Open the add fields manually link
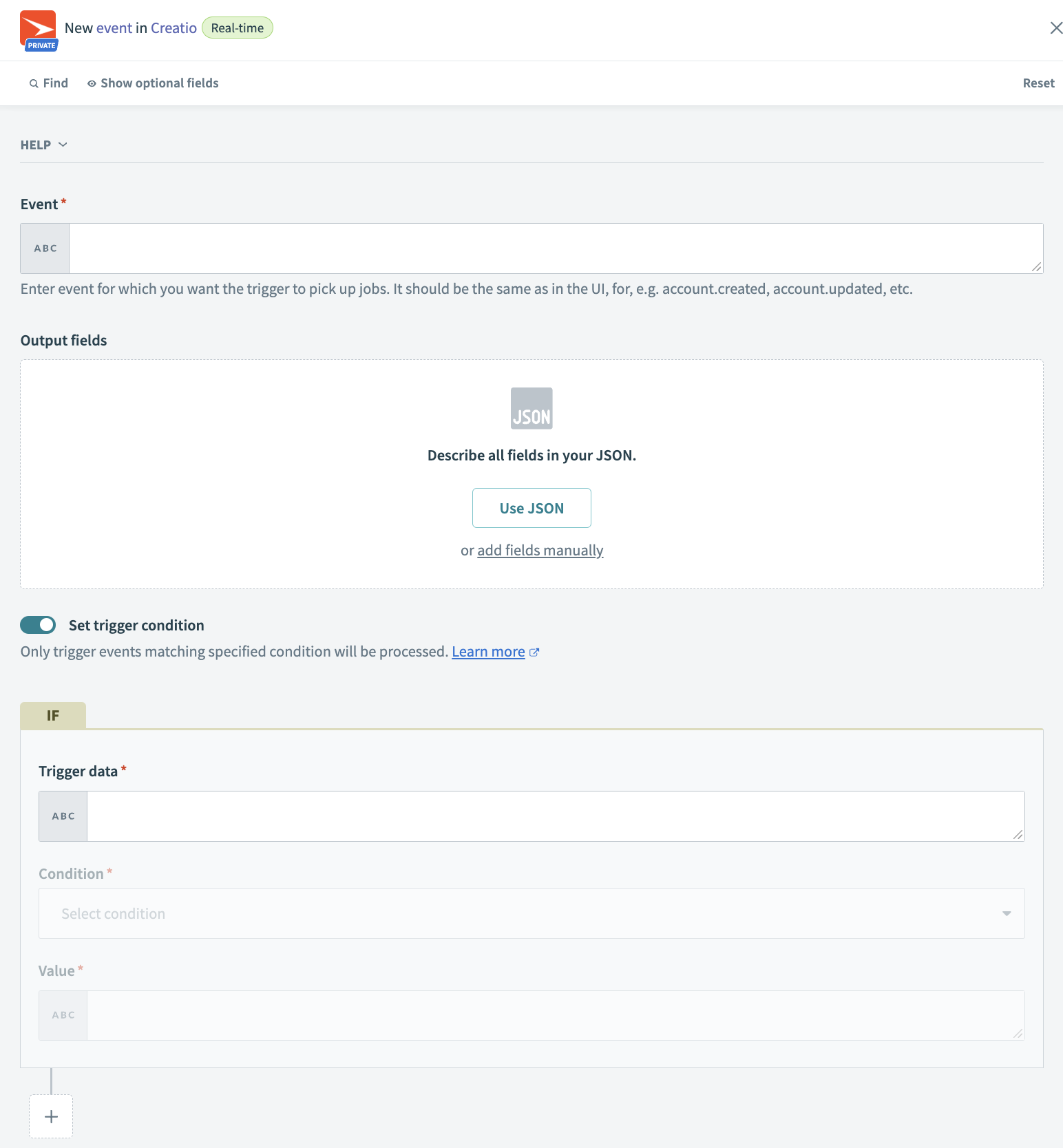The image size is (1063, 1148). [x=540, y=551]
